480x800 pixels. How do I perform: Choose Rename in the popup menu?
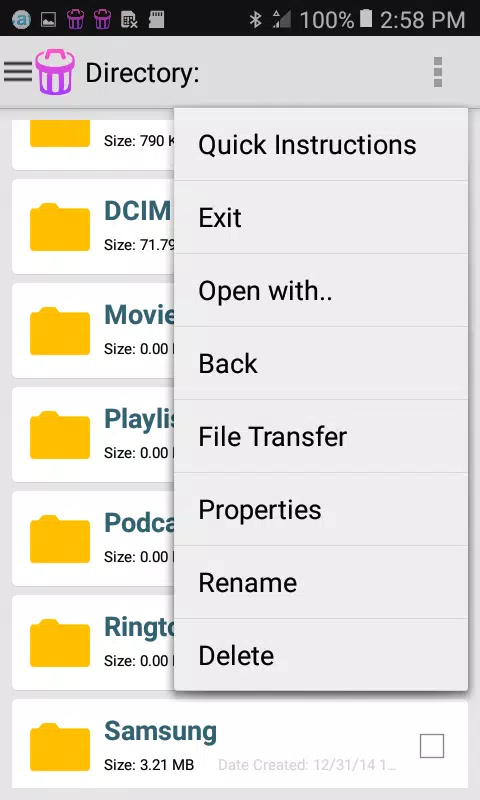pos(321,582)
